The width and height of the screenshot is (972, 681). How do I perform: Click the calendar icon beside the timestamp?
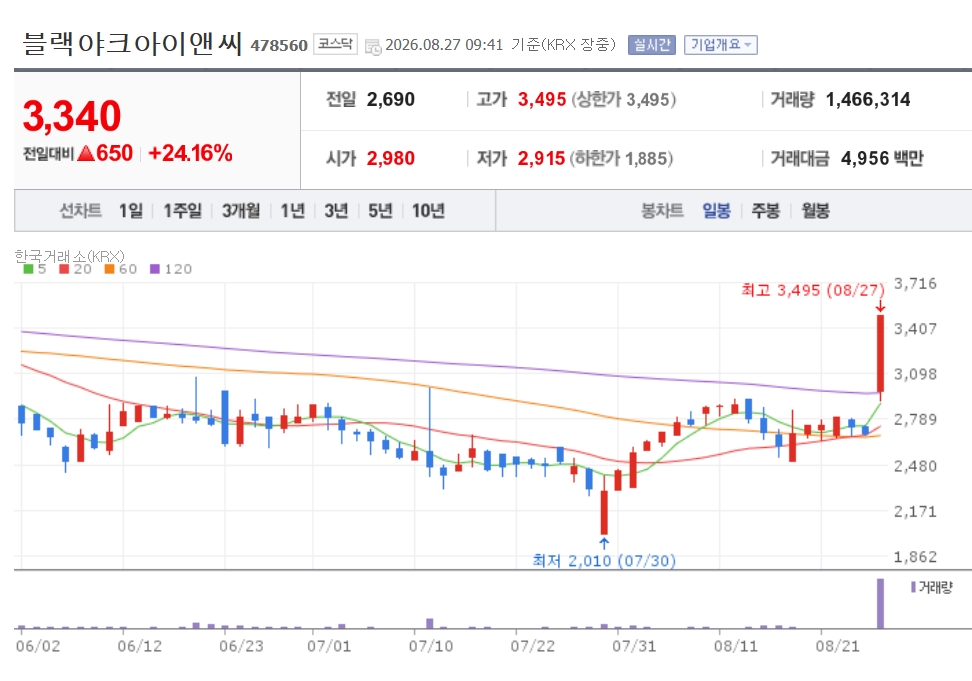(x=373, y=46)
